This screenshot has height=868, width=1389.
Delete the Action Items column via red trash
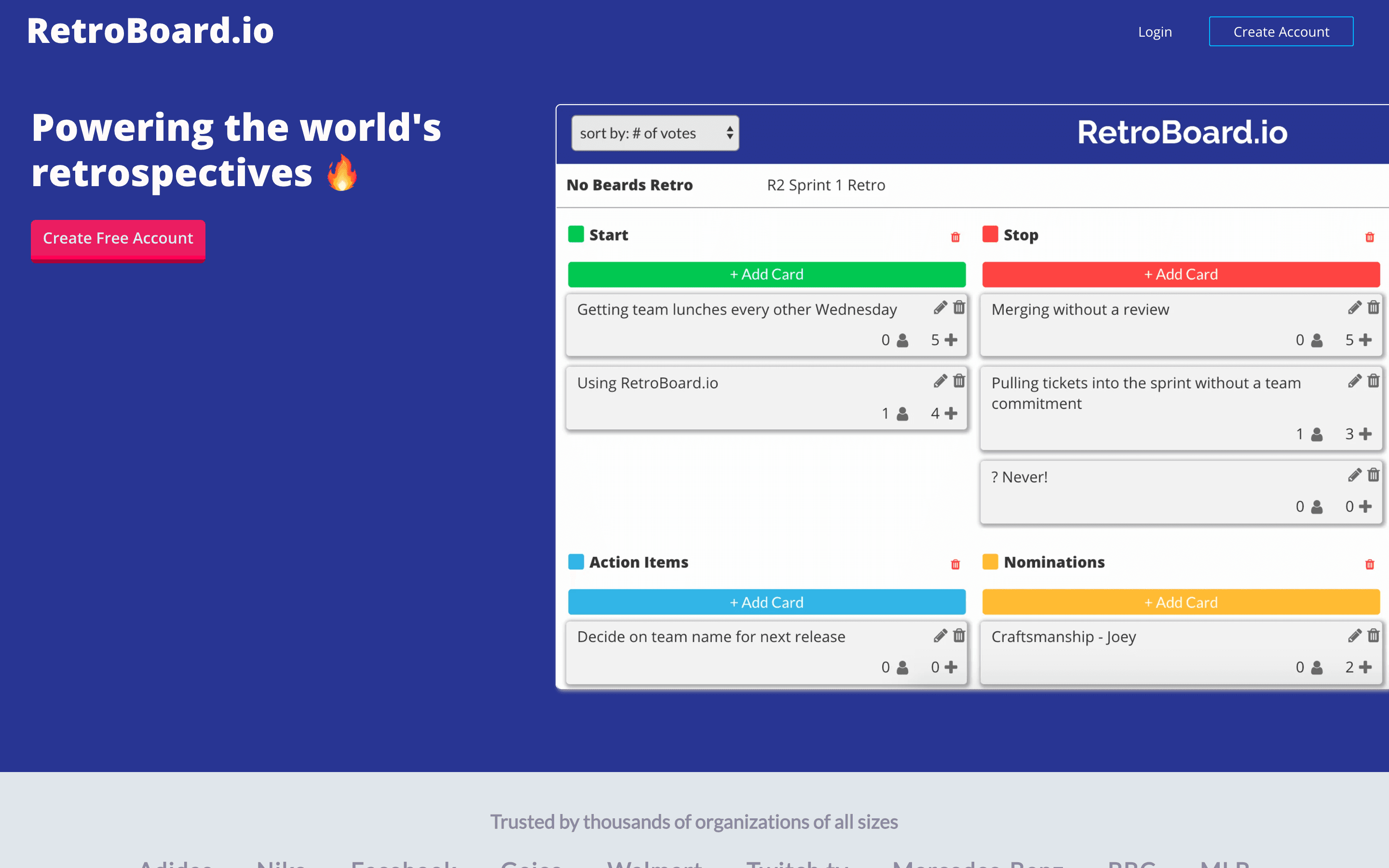[955, 564]
